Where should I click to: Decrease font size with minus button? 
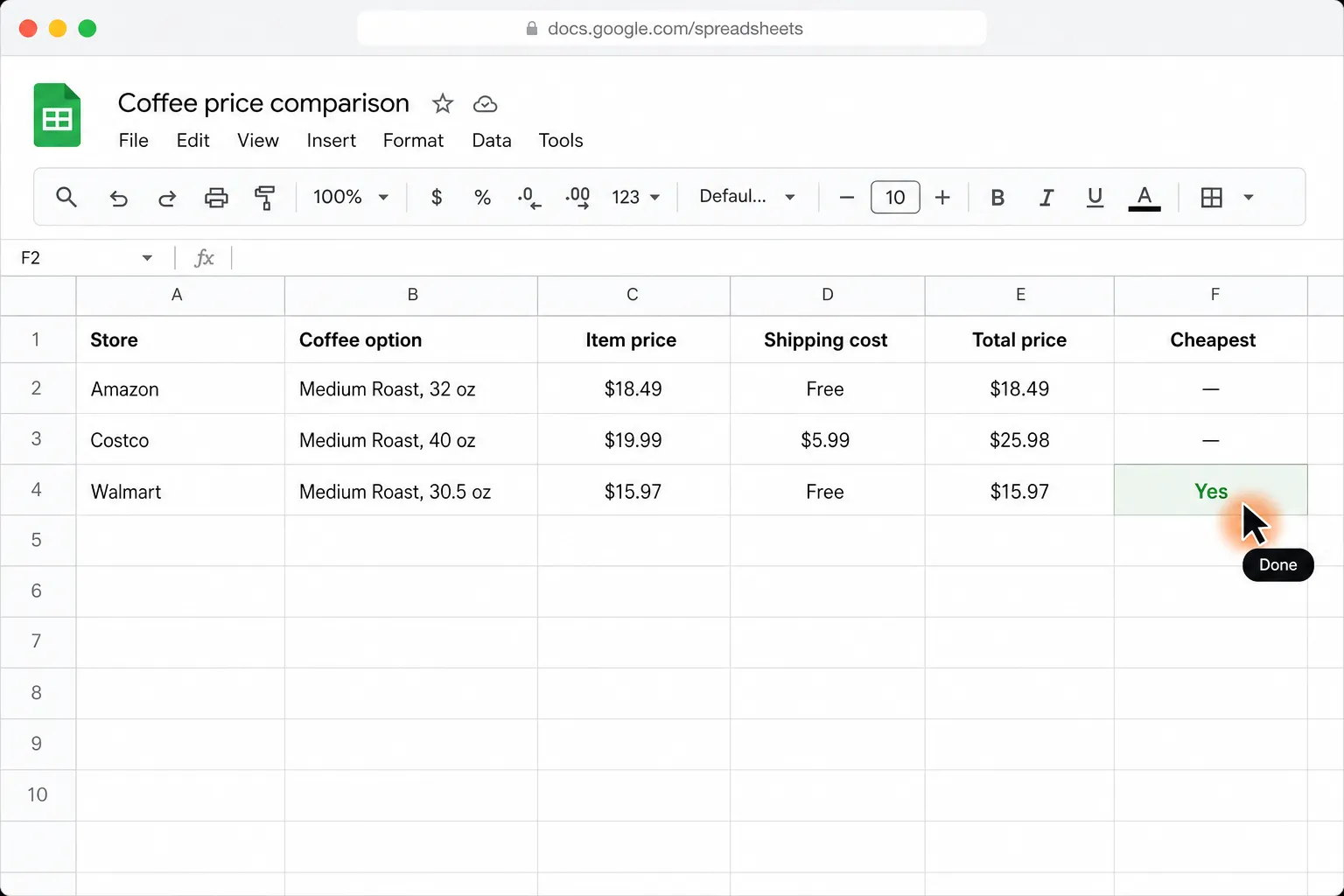tap(846, 198)
